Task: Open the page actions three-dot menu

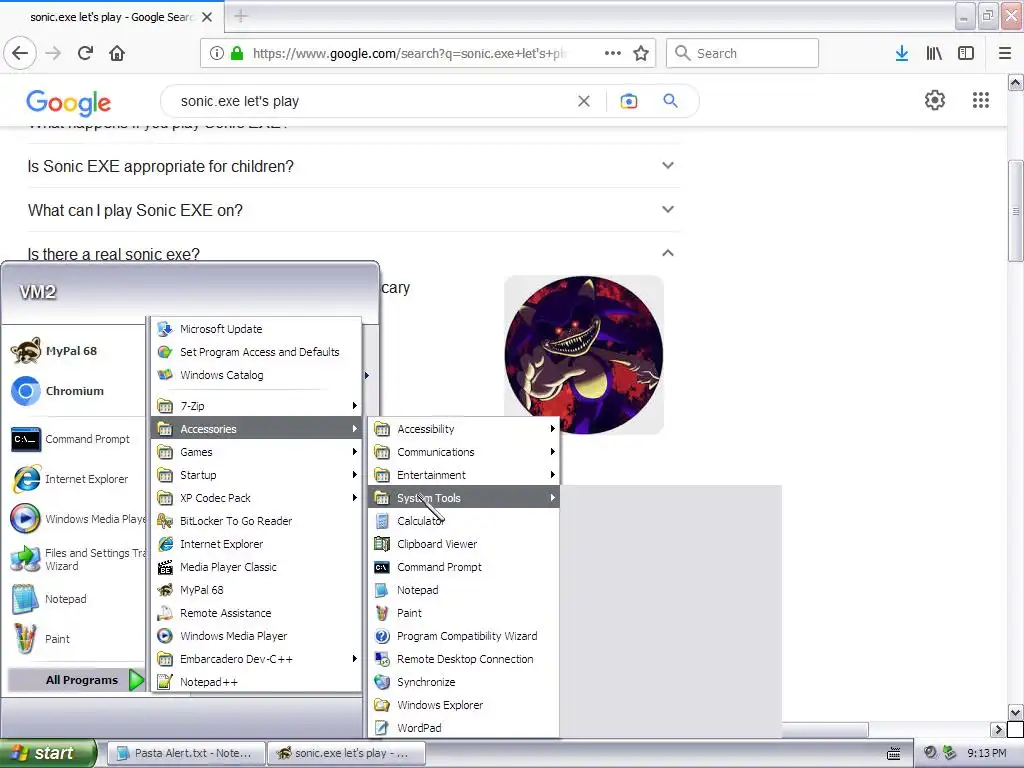Action: click(x=613, y=54)
